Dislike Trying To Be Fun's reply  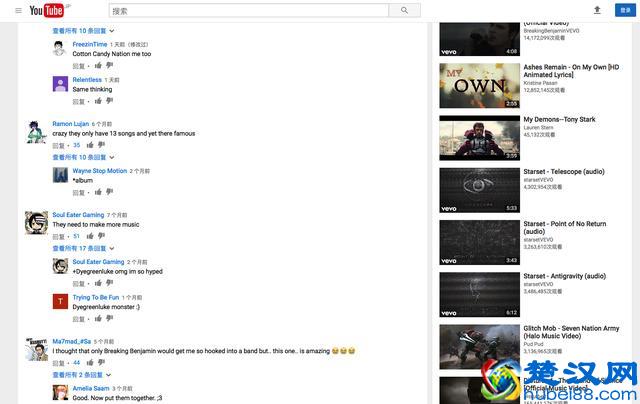coord(109,318)
